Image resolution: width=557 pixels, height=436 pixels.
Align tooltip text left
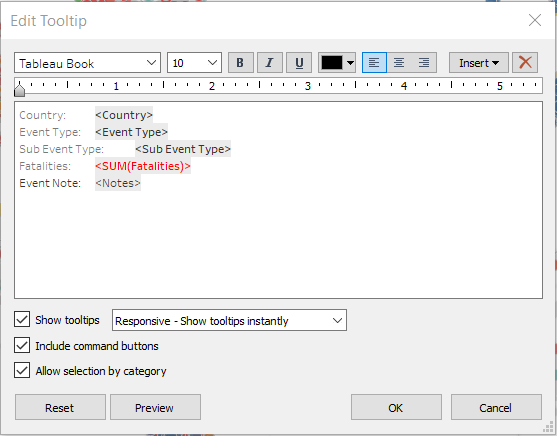pos(374,63)
